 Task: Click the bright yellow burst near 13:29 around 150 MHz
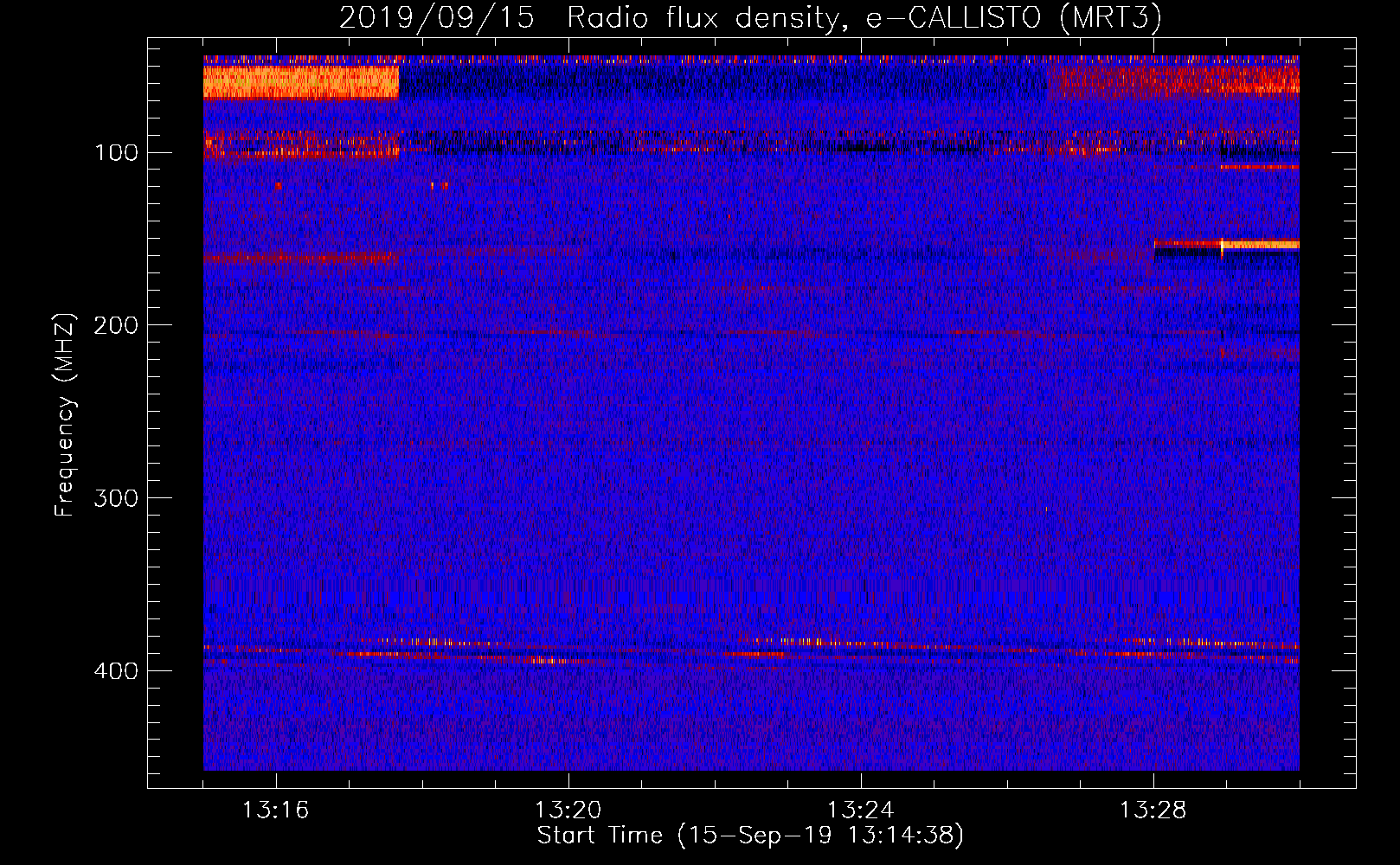tap(1259, 246)
